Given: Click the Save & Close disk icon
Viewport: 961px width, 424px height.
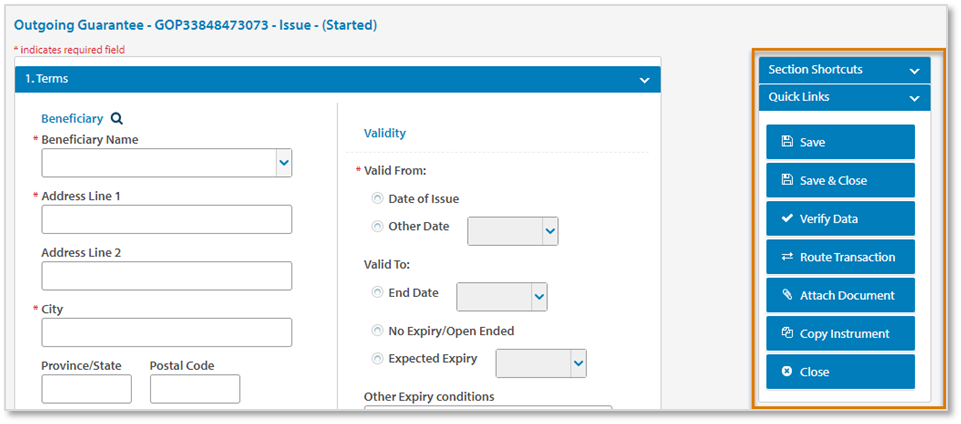Looking at the screenshot, I should [x=787, y=180].
